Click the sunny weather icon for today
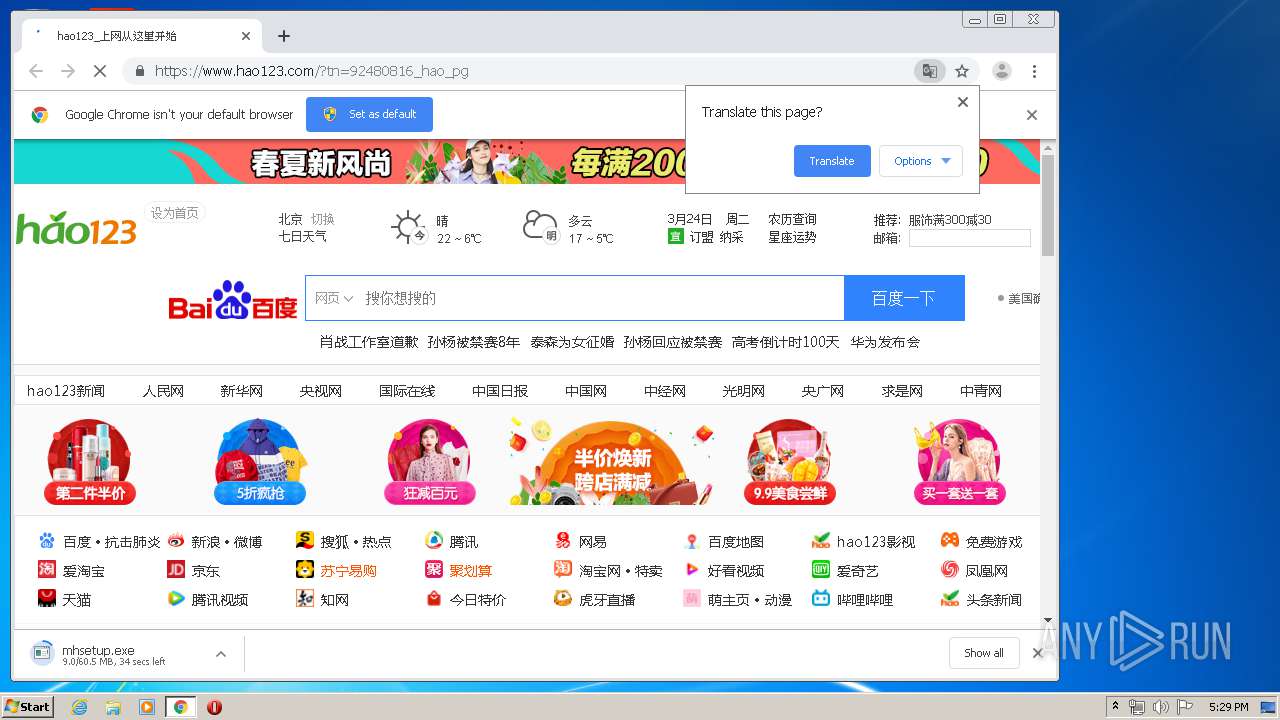Screen dimensions: 1280x720 (408, 227)
